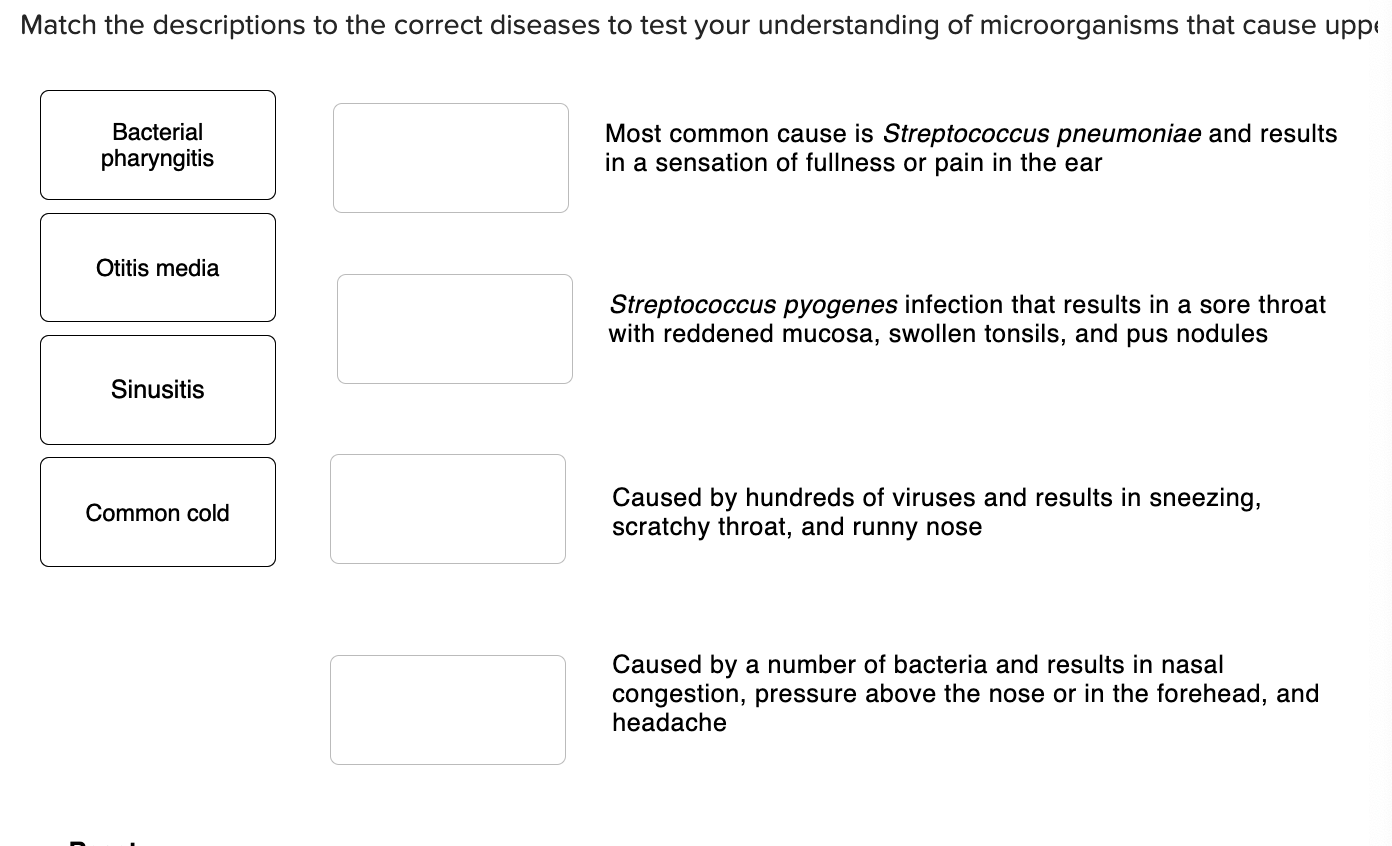Select the Bacterial pharyngitis answer tile
The image size is (1392, 846).
(x=157, y=144)
